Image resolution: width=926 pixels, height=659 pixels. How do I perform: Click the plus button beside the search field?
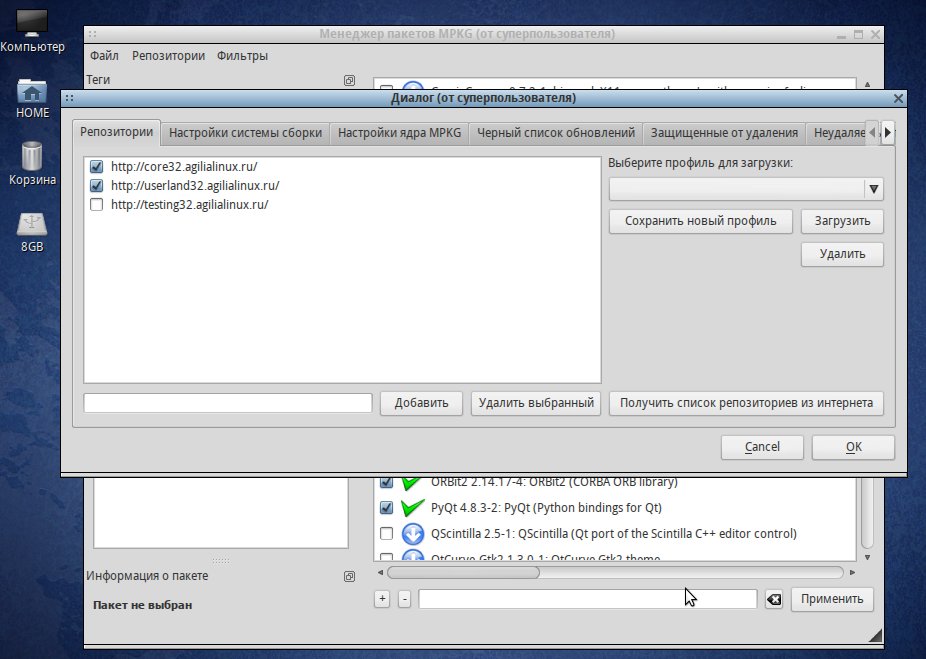(382, 599)
